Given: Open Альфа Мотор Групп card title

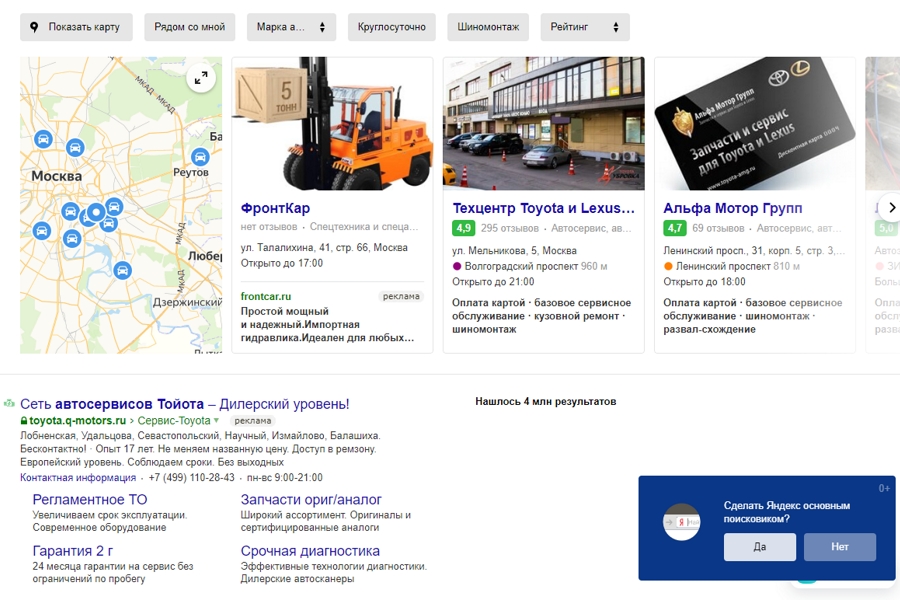Looking at the screenshot, I should coord(733,208).
